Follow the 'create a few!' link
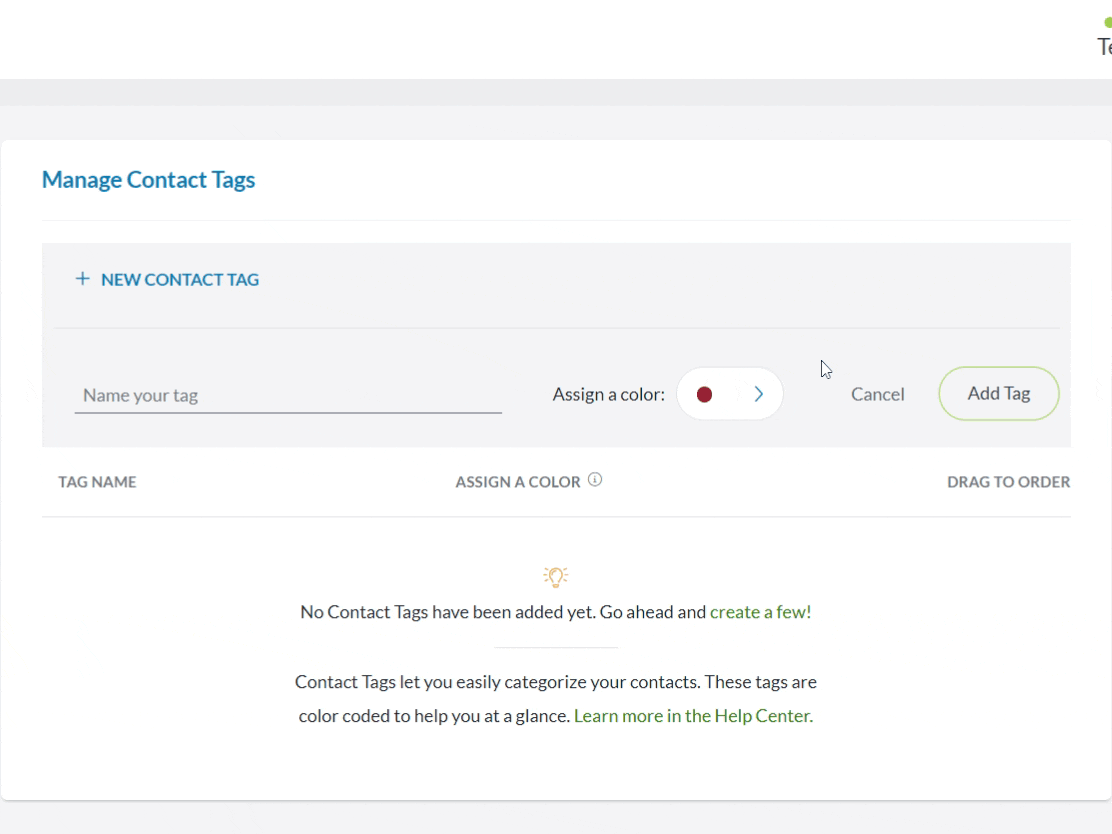The width and height of the screenshot is (1112, 834). [x=760, y=612]
